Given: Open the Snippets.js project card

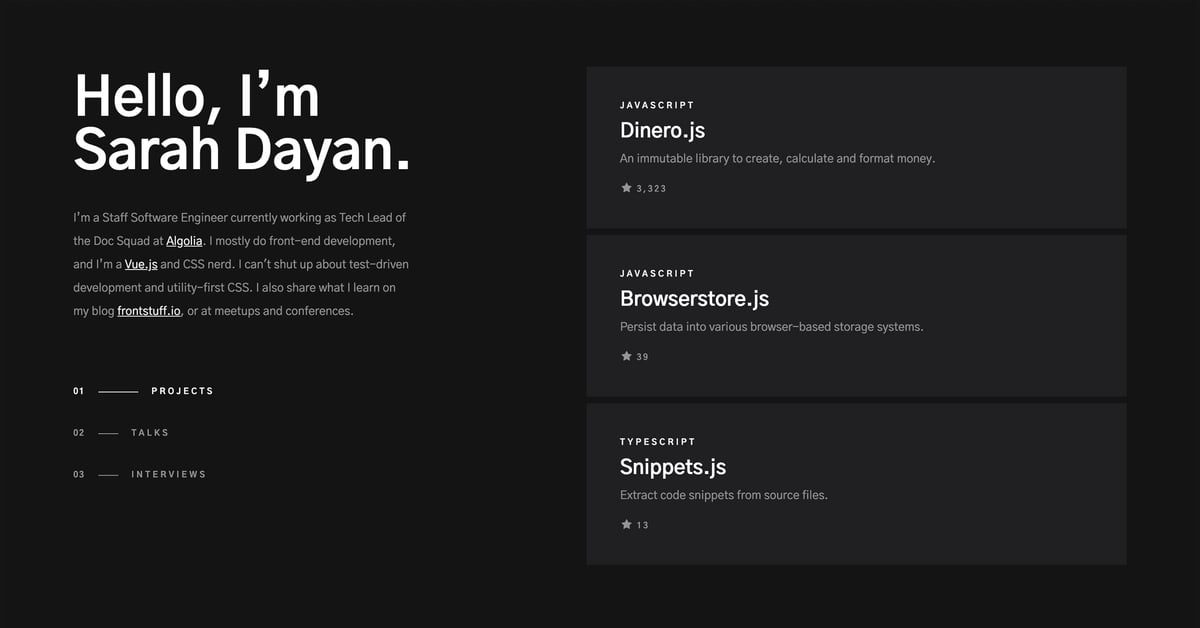Looking at the screenshot, I should click(855, 483).
